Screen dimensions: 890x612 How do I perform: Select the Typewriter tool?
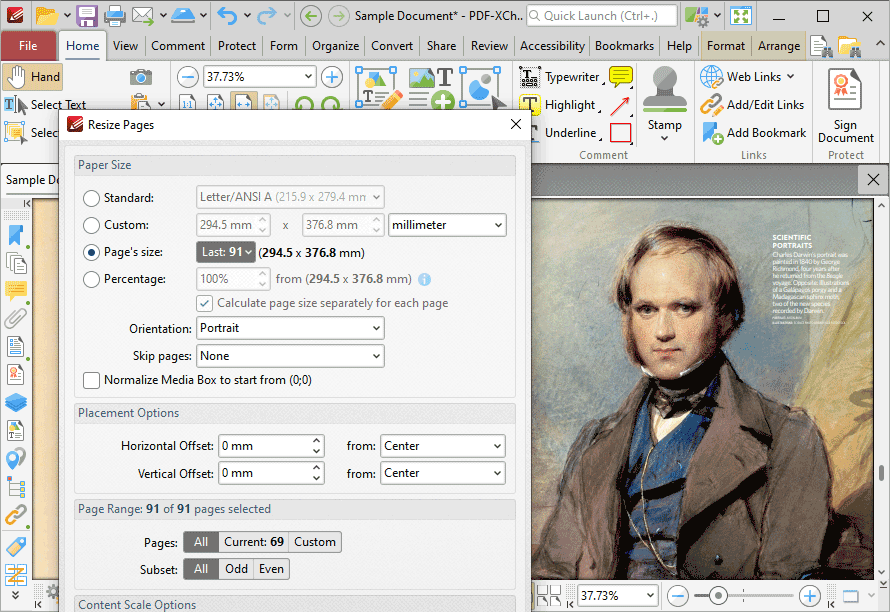point(560,77)
